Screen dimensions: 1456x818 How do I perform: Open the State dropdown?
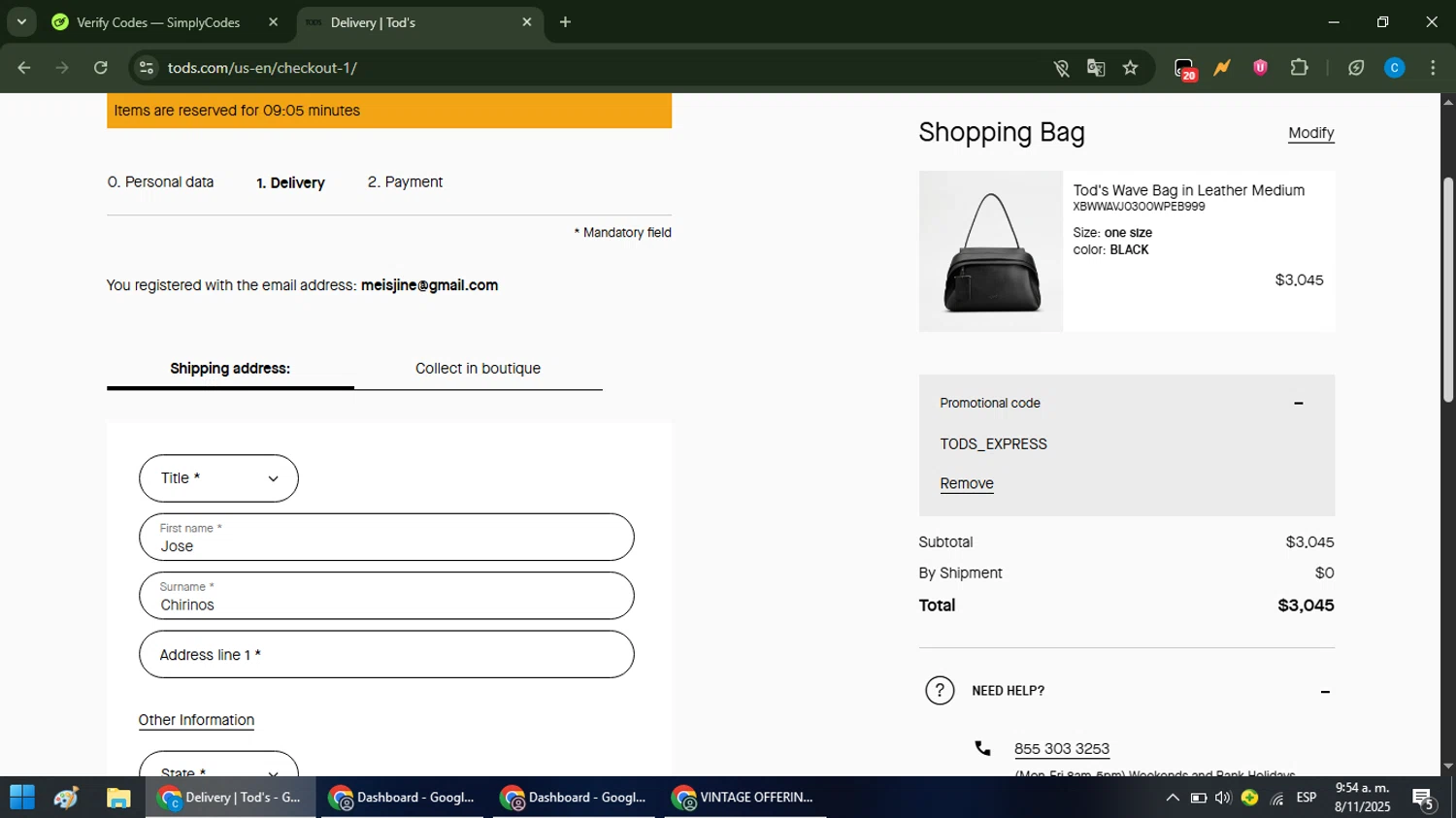(218, 765)
